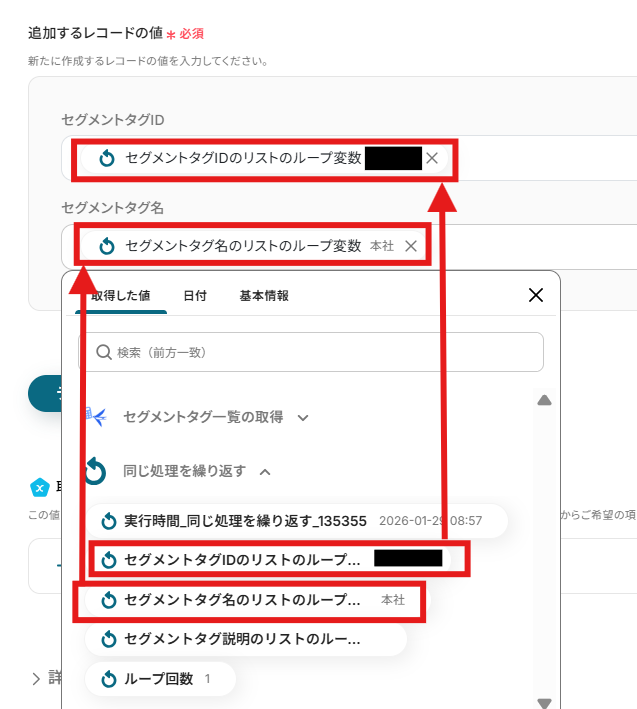
Task: Click the scrollbar up arrow in popup
Action: pyautogui.click(x=544, y=401)
